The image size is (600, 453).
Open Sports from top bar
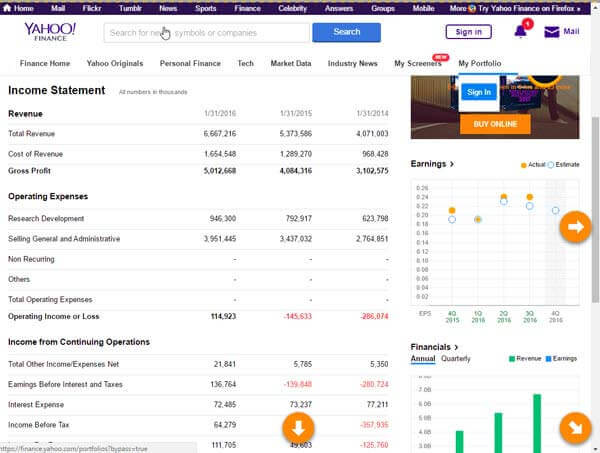click(x=205, y=8)
